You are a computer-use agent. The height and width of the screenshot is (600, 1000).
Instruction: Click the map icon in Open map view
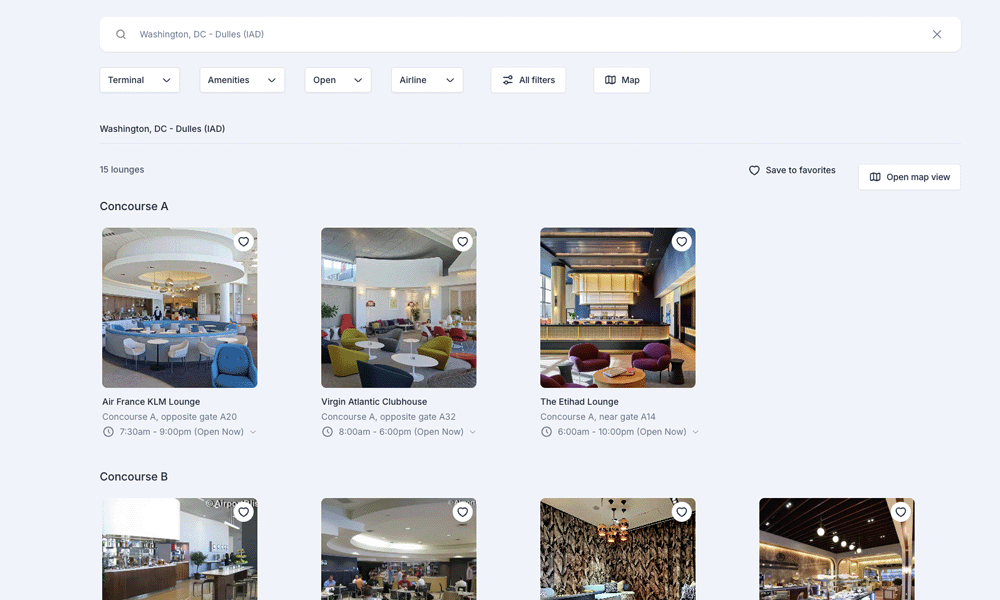coord(875,177)
